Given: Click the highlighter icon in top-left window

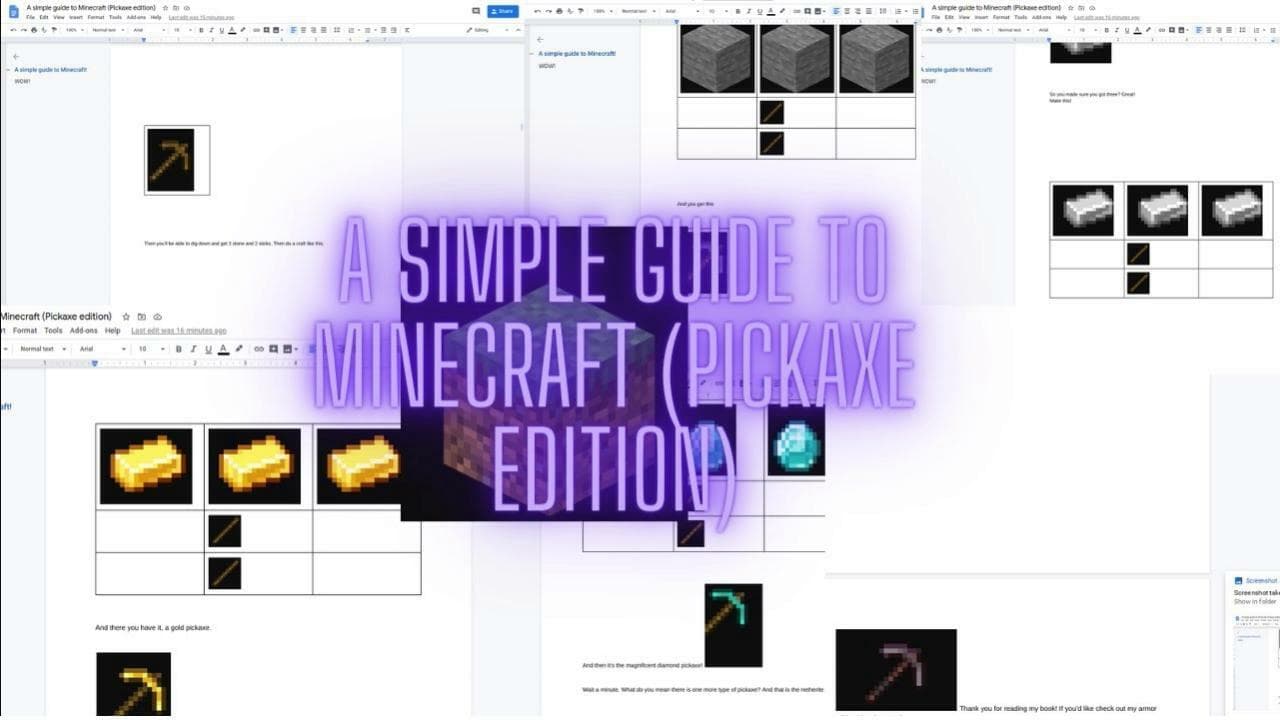Looking at the screenshot, I should [x=243, y=30].
